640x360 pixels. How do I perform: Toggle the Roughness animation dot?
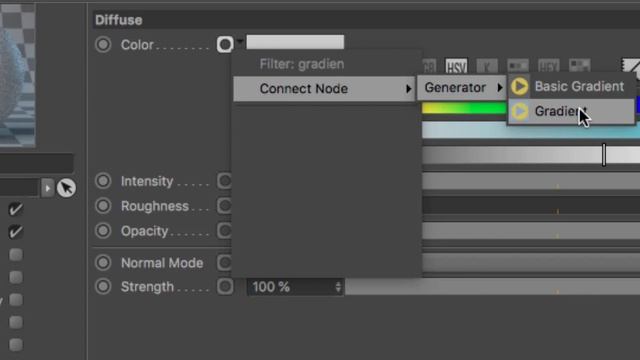click(x=103, y=206)
